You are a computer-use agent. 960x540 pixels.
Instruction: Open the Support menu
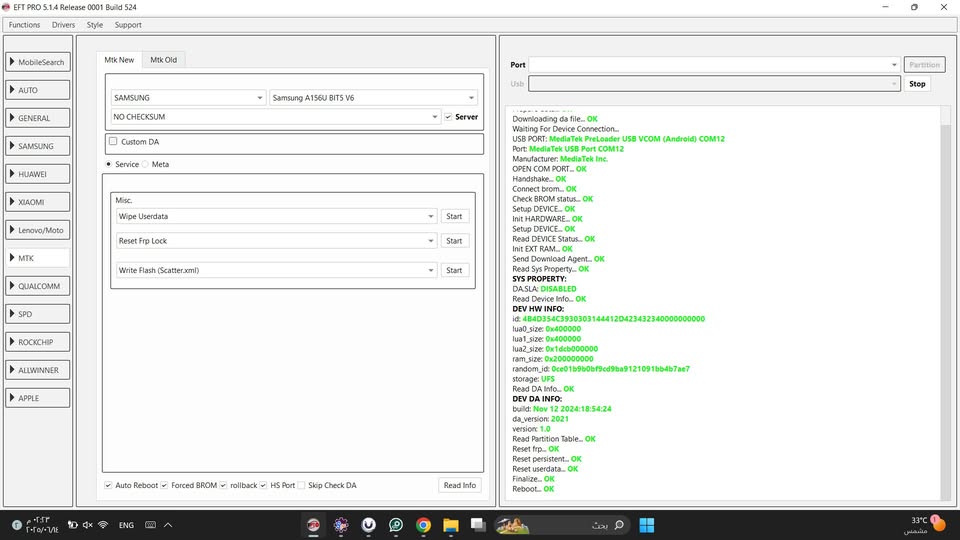pos(128,24)
